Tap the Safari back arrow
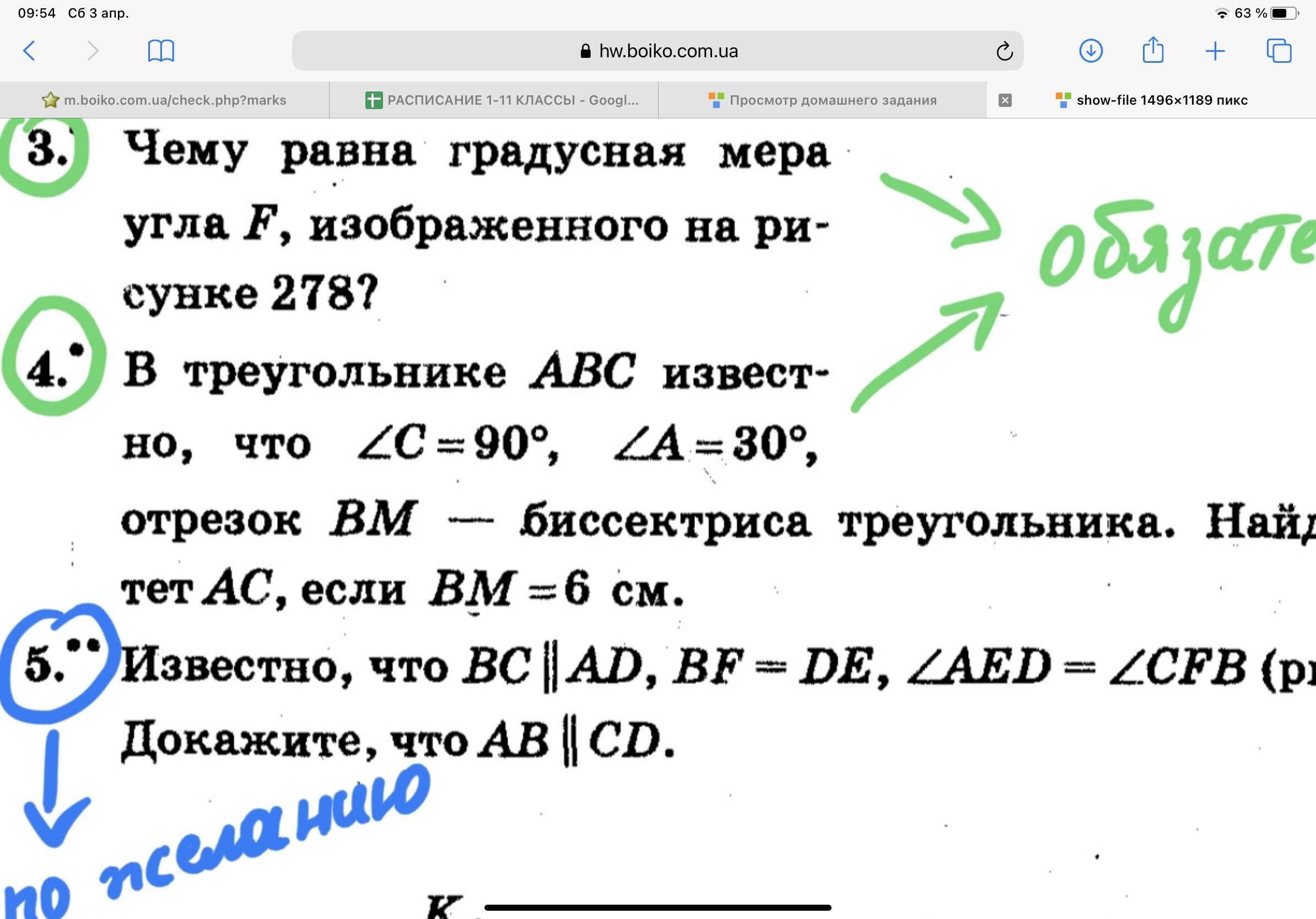This screenshot has width=1316, height=919. tap(30, 51)
